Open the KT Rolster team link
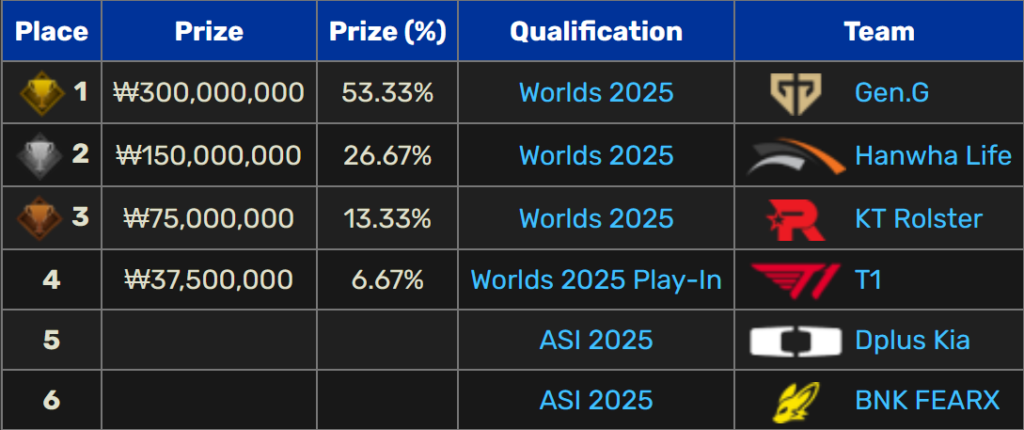Screen dimensions: 1024x430 (x=918, y=218)
